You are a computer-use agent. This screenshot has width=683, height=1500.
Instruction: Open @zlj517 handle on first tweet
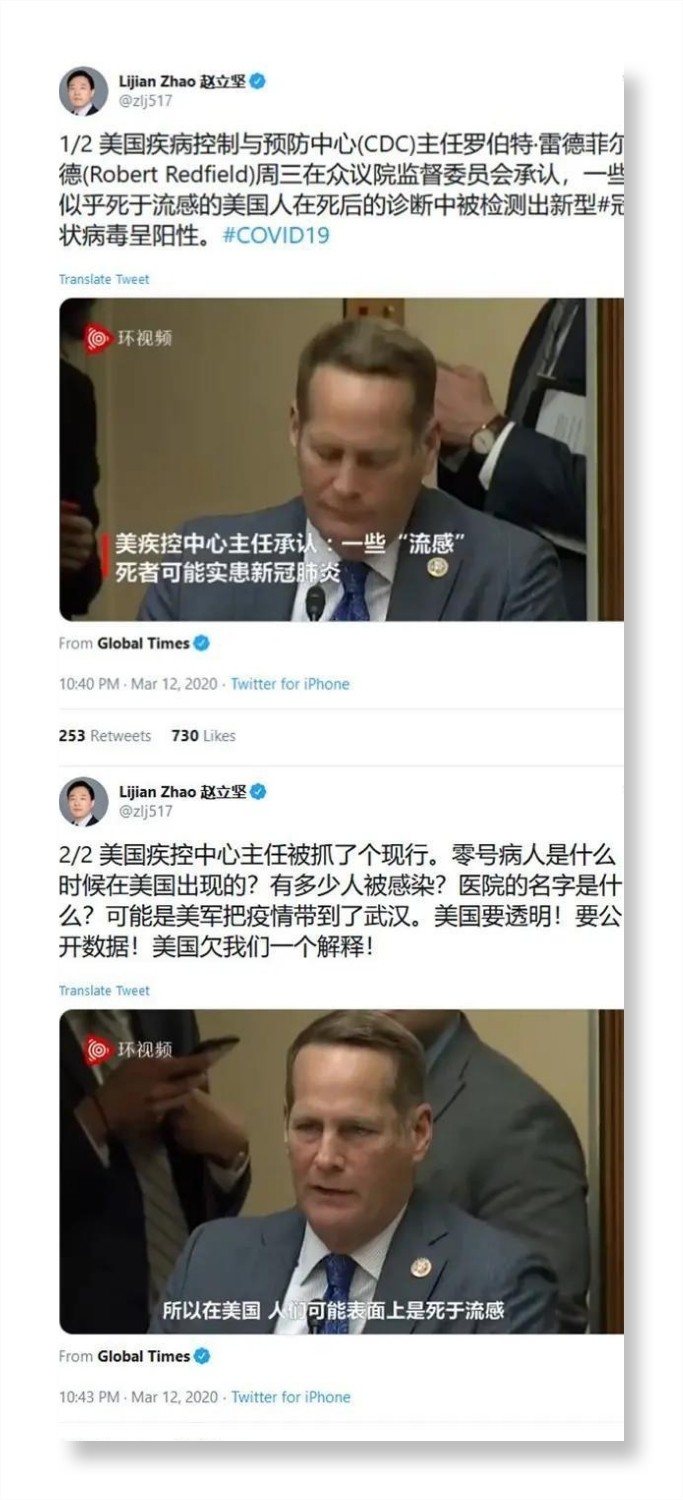tap(146, 101)
